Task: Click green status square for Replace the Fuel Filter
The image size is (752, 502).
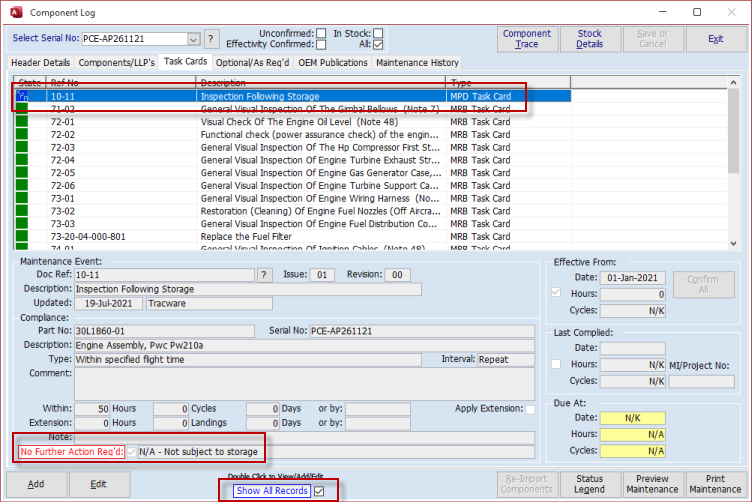Action: click(x=21, y=236)
